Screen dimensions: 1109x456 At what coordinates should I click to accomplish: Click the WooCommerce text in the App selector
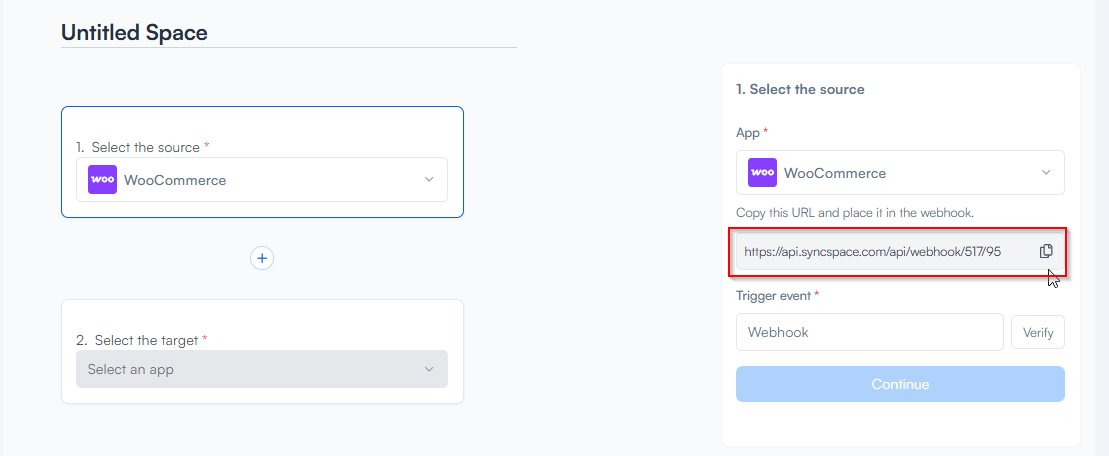[x=835, y=173]
